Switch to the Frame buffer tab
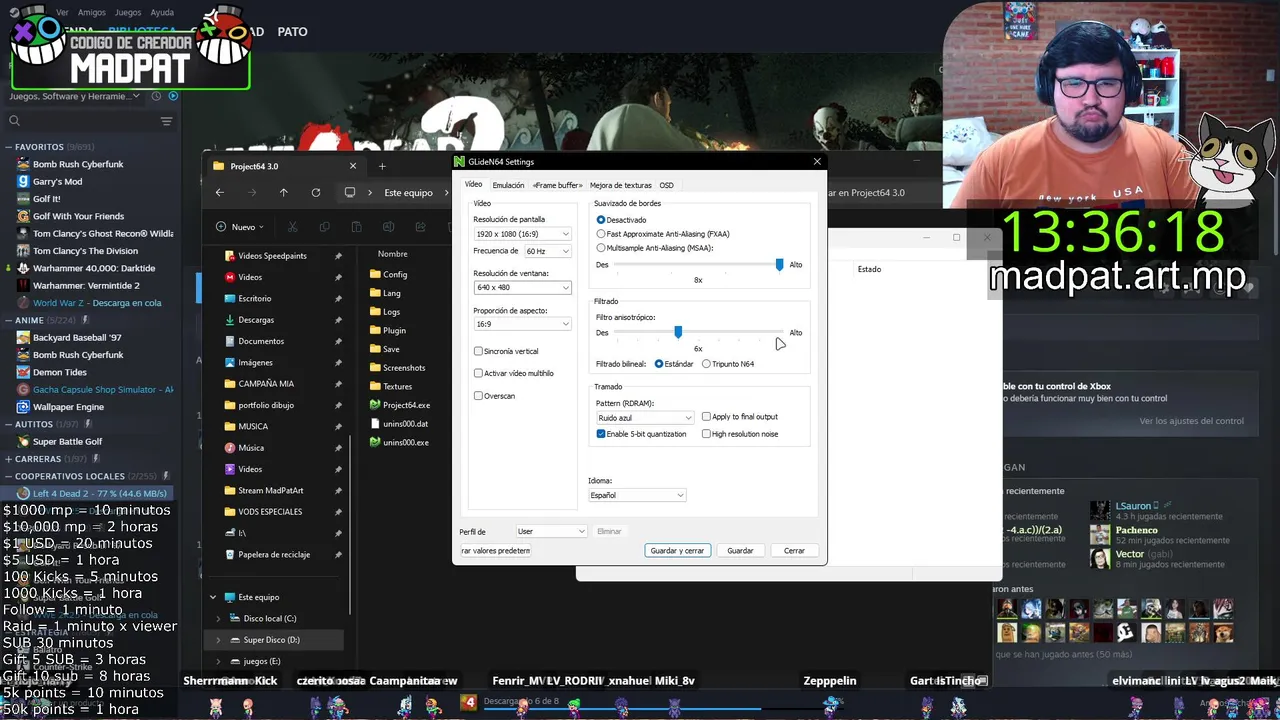The height and width of the screenshot is (720, 1280). tap(557, 185)
